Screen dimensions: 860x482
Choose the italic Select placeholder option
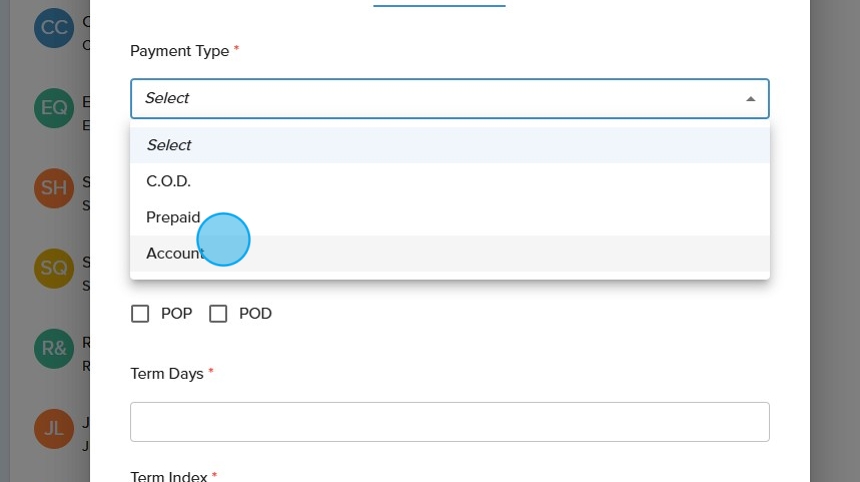click(169, 145)
